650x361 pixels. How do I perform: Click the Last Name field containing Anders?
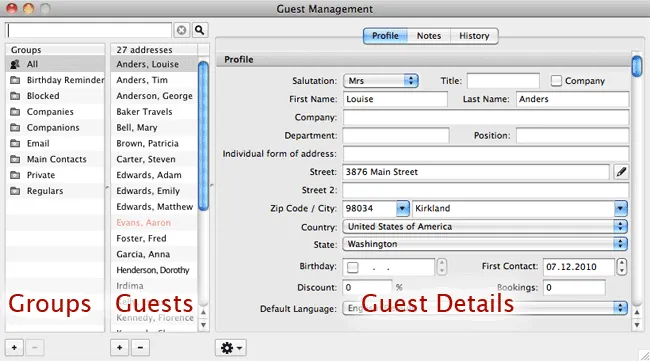[572, 99]
